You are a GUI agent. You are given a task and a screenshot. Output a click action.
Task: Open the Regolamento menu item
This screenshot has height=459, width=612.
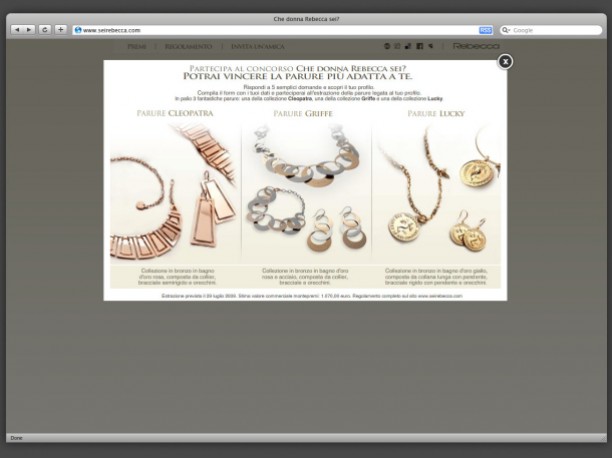[189, 46]
